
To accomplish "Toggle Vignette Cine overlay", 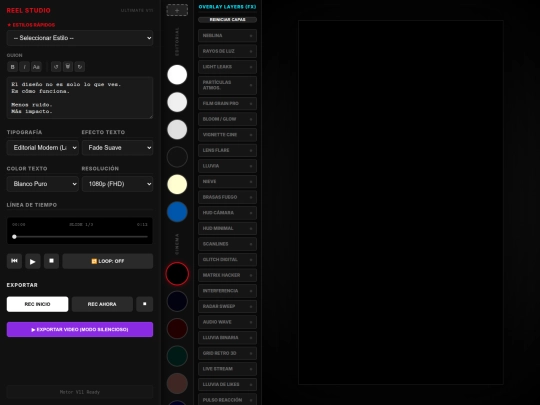I will pyautogui.click(x=227, y=135).
